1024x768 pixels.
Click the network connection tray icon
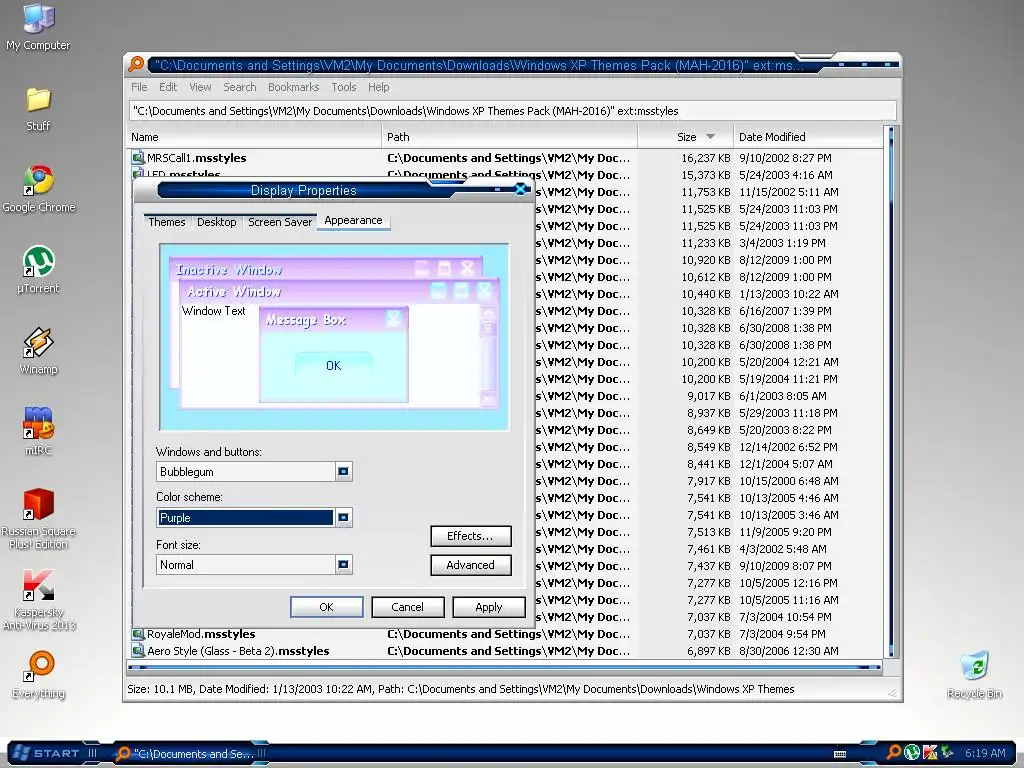tap(946, 752)
